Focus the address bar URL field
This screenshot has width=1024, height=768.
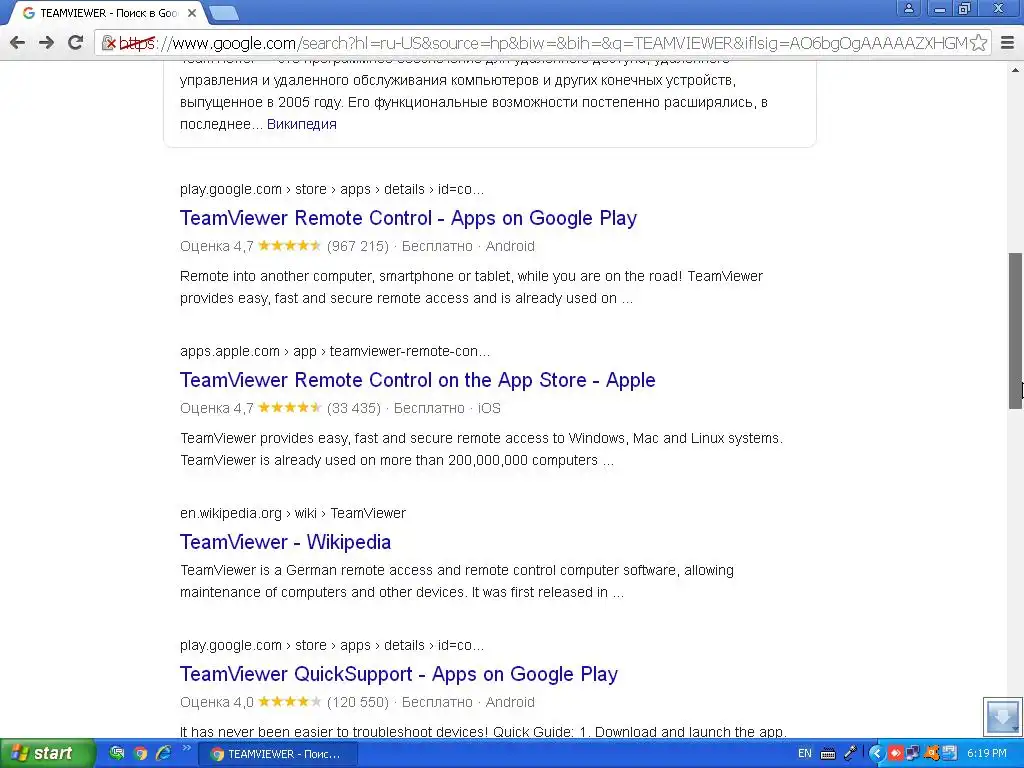click(x=542, y=43)
